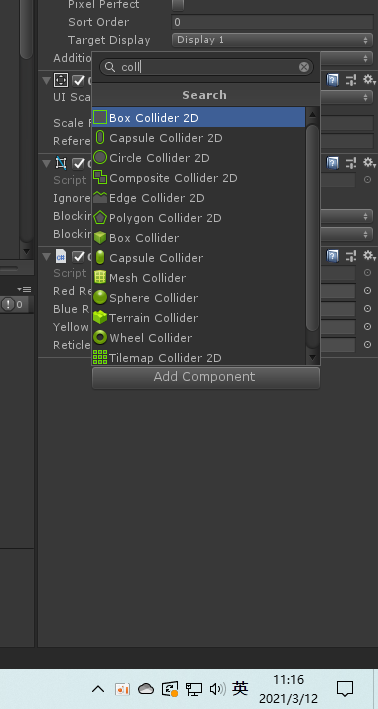Add Edge Collider 2D from list
The width and height of the screenshot is (378, 709).
[198, 198]
